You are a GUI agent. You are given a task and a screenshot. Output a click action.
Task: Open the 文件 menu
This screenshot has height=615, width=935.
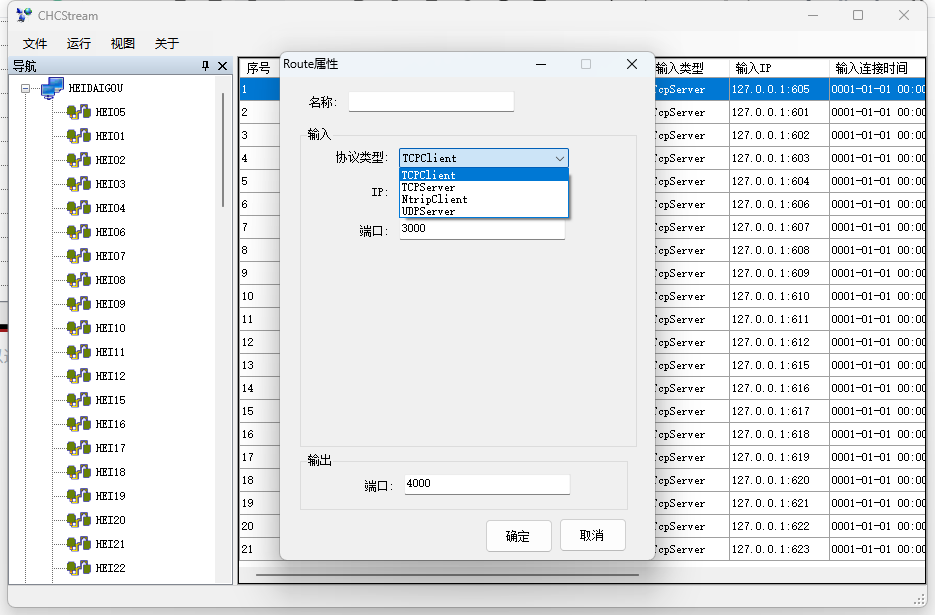pos(35,43)
